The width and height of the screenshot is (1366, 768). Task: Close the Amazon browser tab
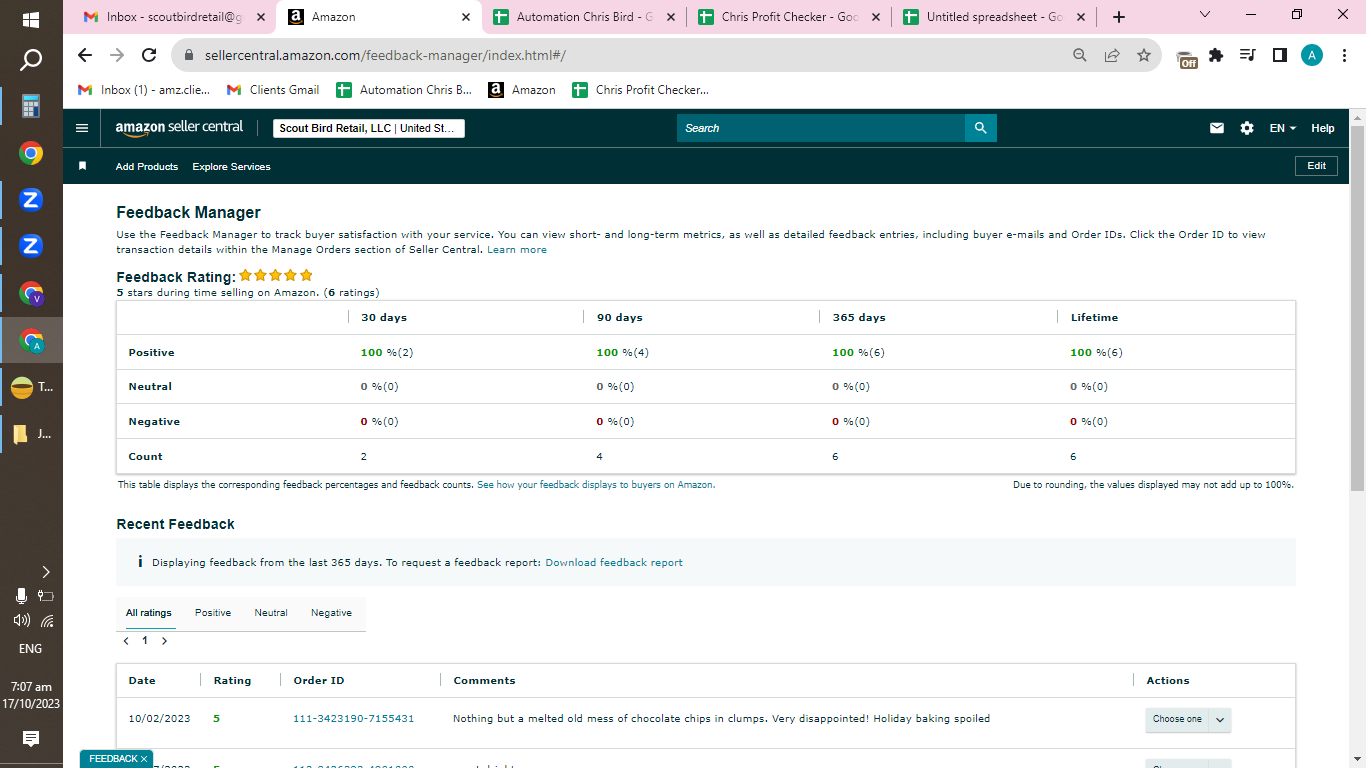coord(466,17)
